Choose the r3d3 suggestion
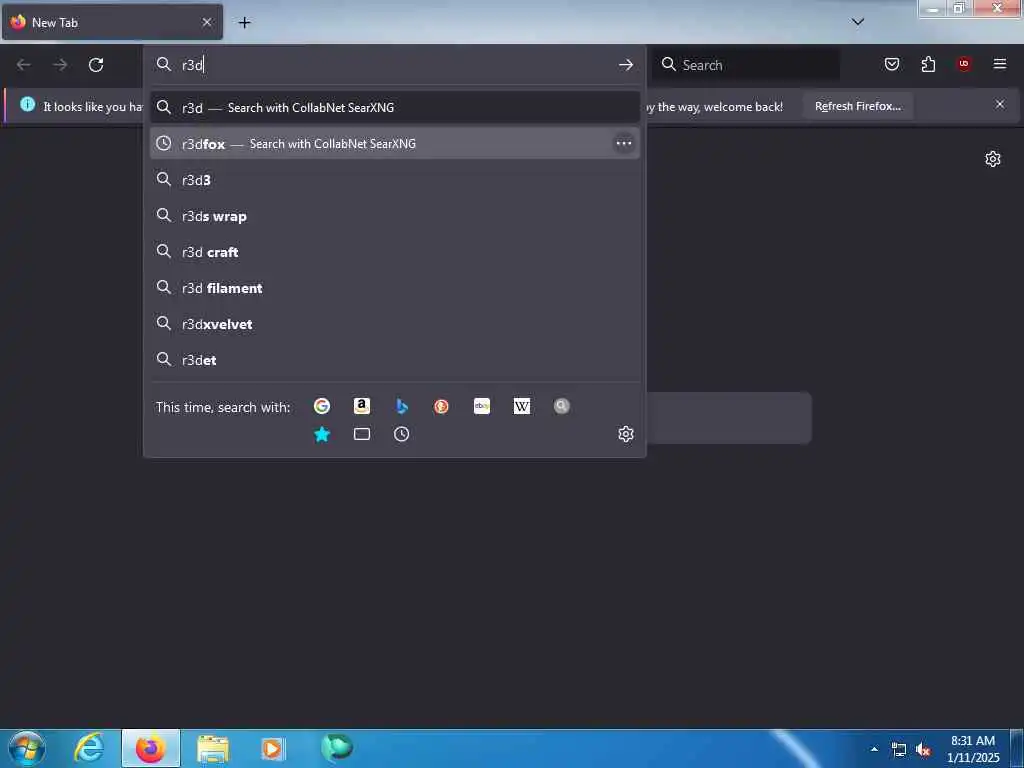 point(394,180)
